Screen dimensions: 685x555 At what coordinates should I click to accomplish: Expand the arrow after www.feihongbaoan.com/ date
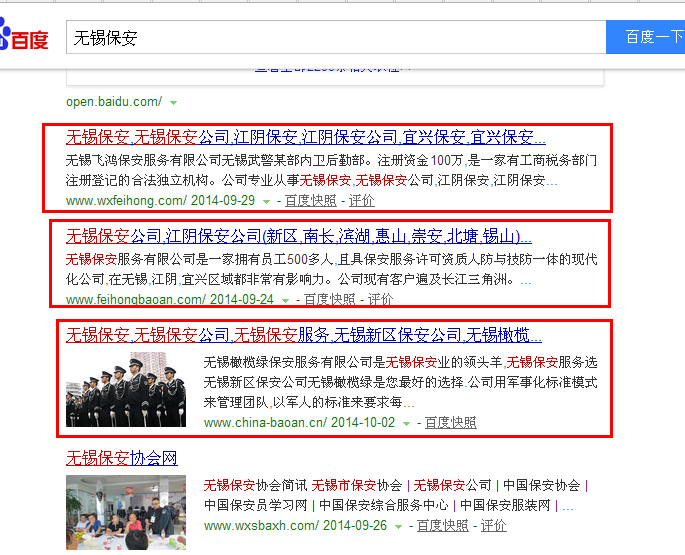pos(285,300)
